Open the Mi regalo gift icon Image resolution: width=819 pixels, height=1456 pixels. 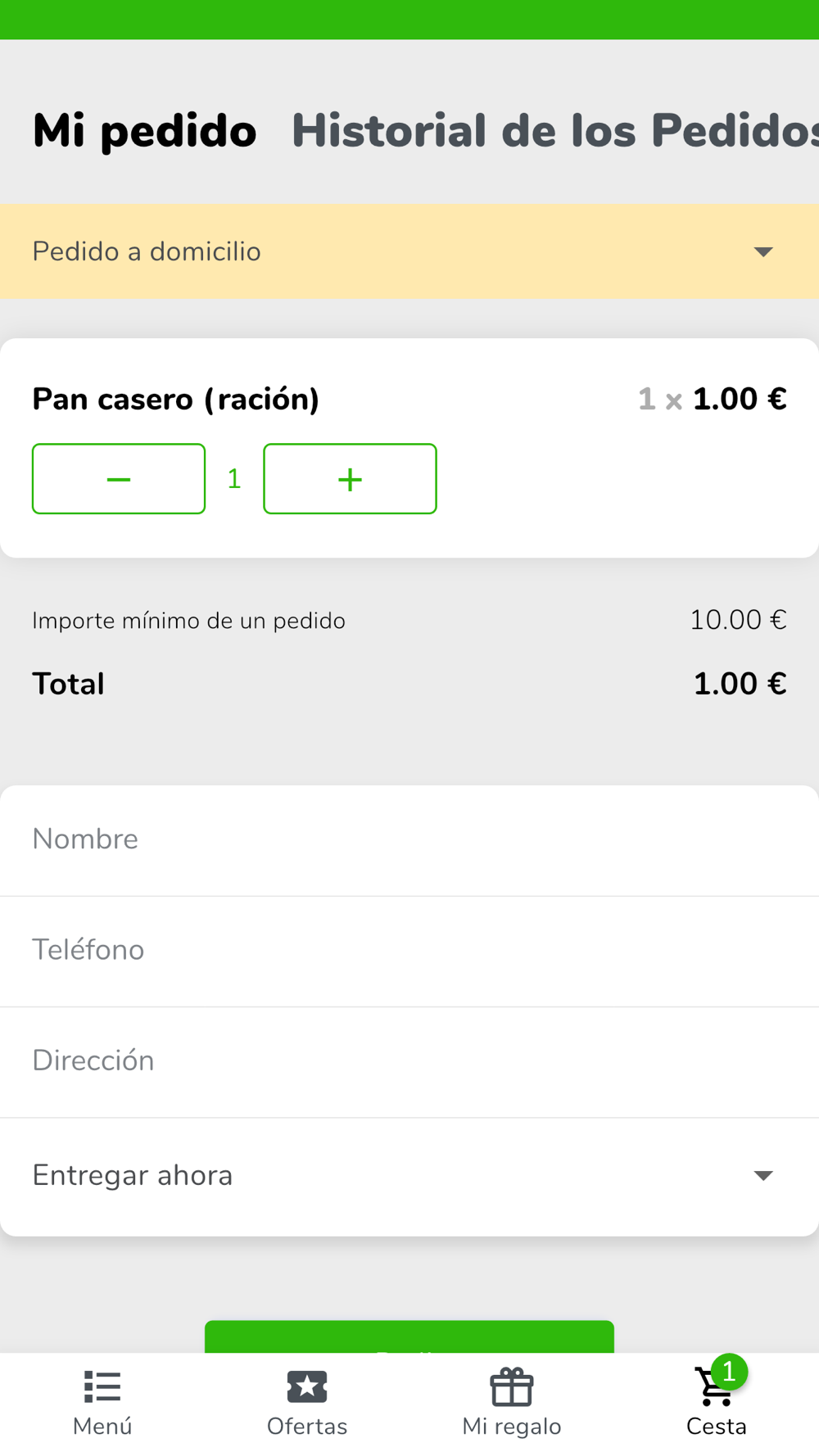click(512, 1387)
